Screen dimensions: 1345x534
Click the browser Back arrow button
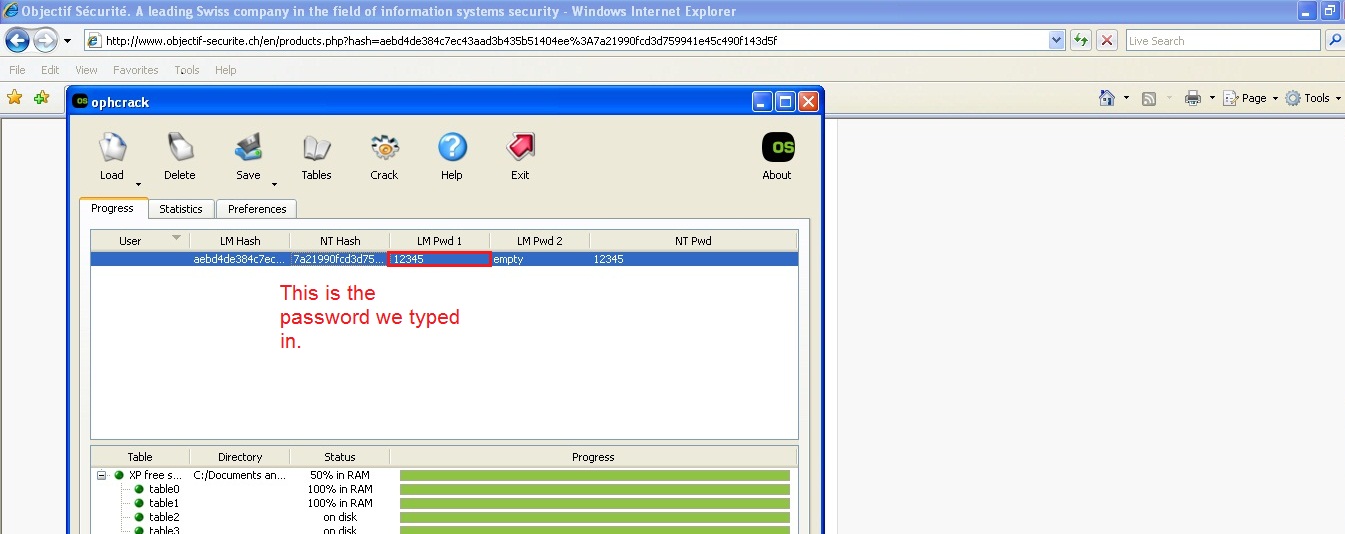[18, 40]
